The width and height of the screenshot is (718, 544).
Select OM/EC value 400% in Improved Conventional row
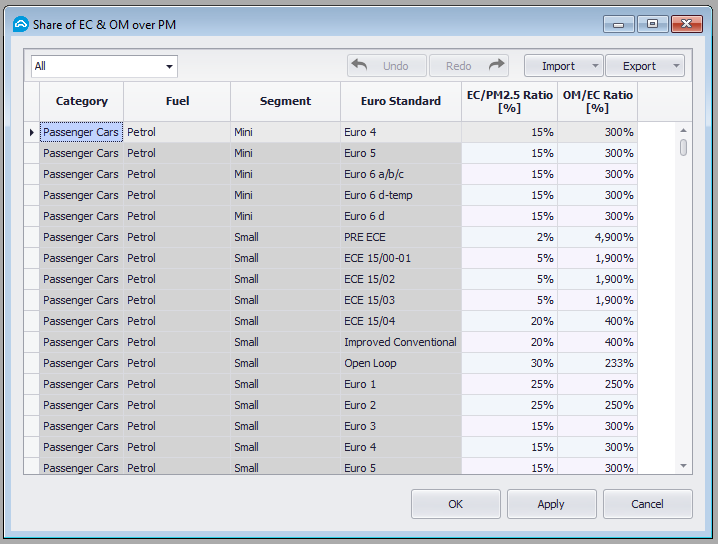(x=598, y=342)
